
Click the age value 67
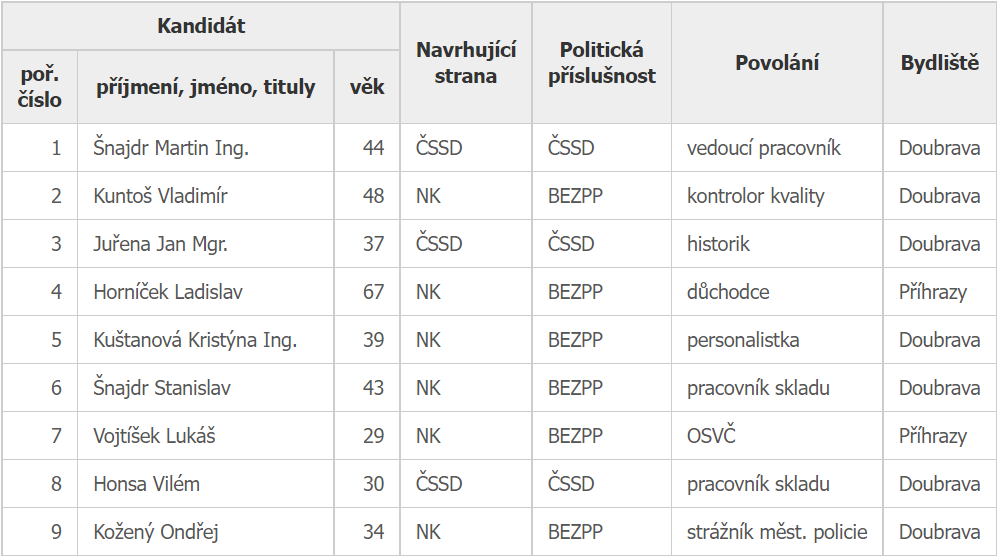click(373, 292)
